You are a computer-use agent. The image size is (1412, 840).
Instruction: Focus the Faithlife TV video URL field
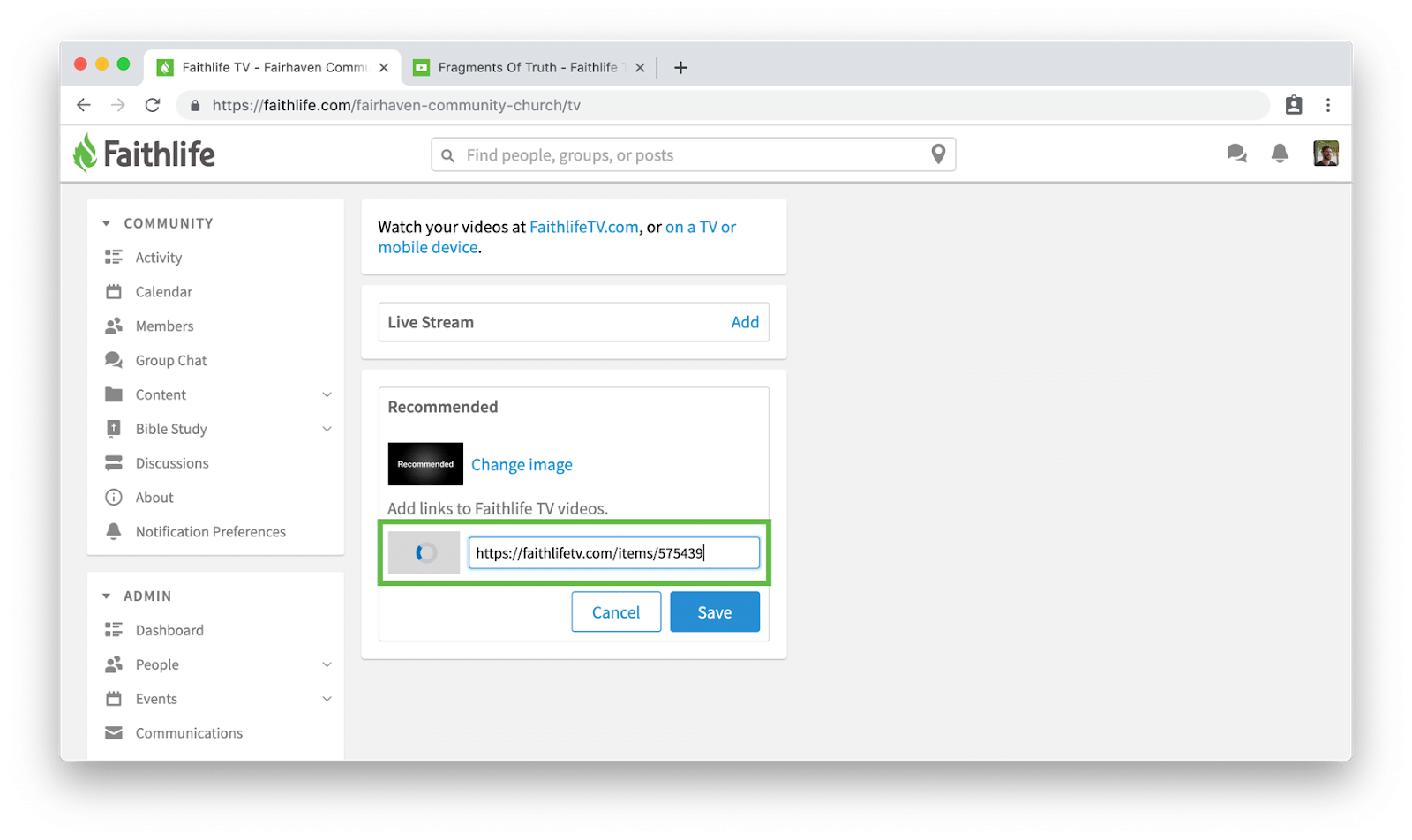pyautogui.click(x=614, y=552)
